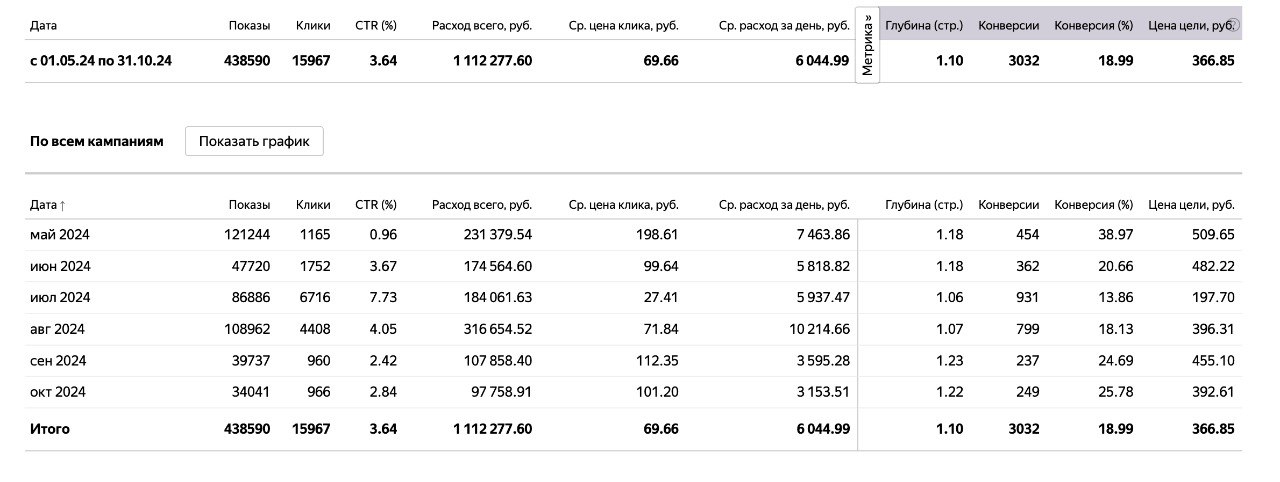Click Глубина (стр.) header in monthly table
The height and width of the screenshot is (482, 1280).
tap(924, 205)
